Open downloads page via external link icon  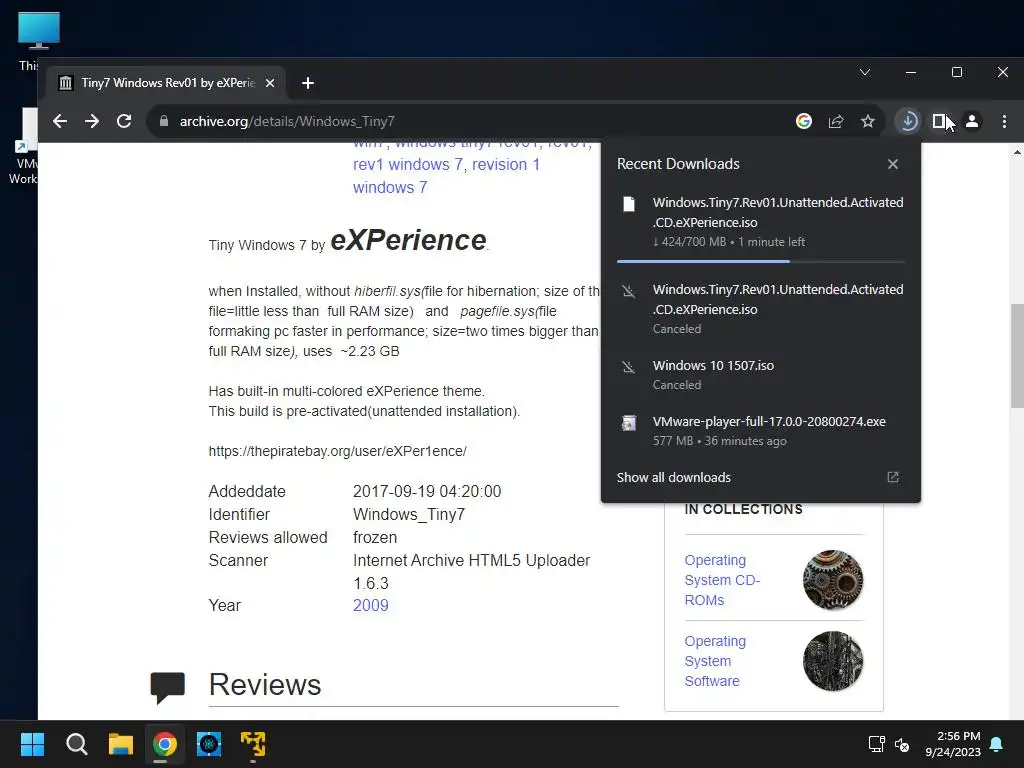[x=893, y=477]
